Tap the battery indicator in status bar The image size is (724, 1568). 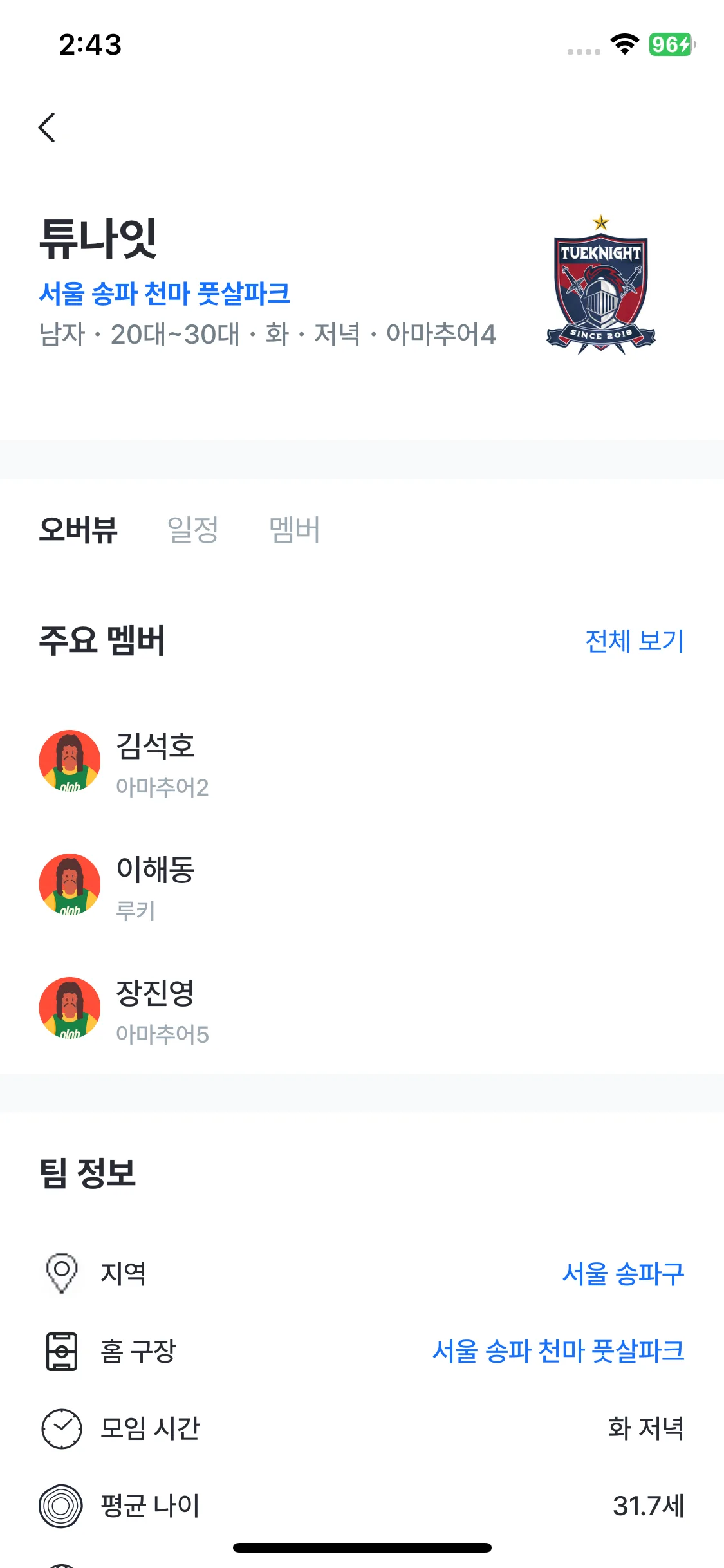671,44
